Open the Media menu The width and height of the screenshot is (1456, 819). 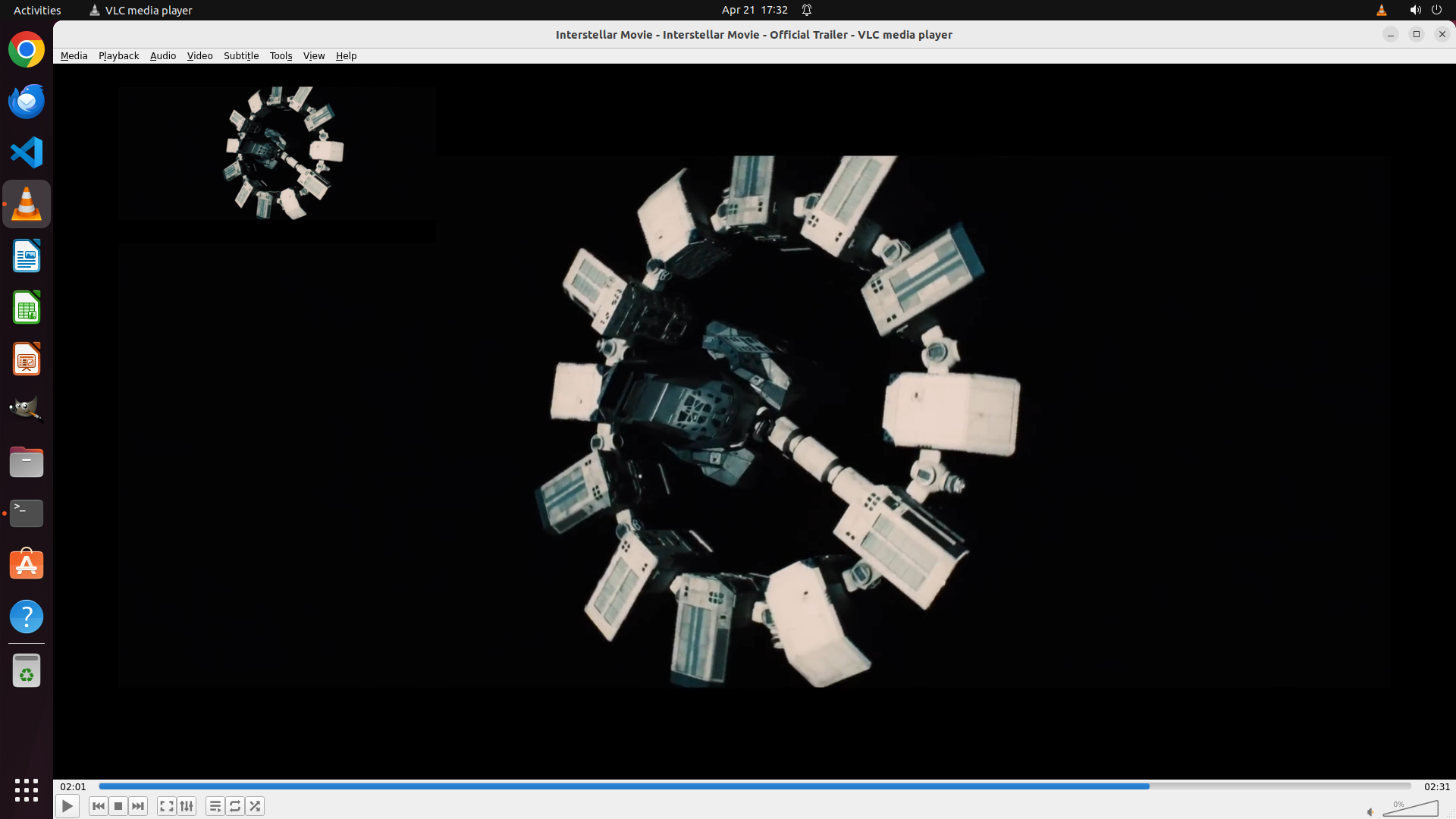[x=74, y=55]
